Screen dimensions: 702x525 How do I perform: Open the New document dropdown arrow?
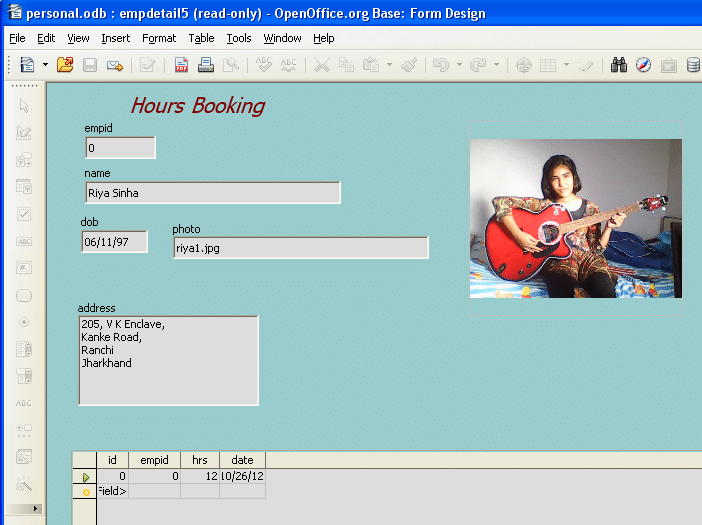point(45,65)
